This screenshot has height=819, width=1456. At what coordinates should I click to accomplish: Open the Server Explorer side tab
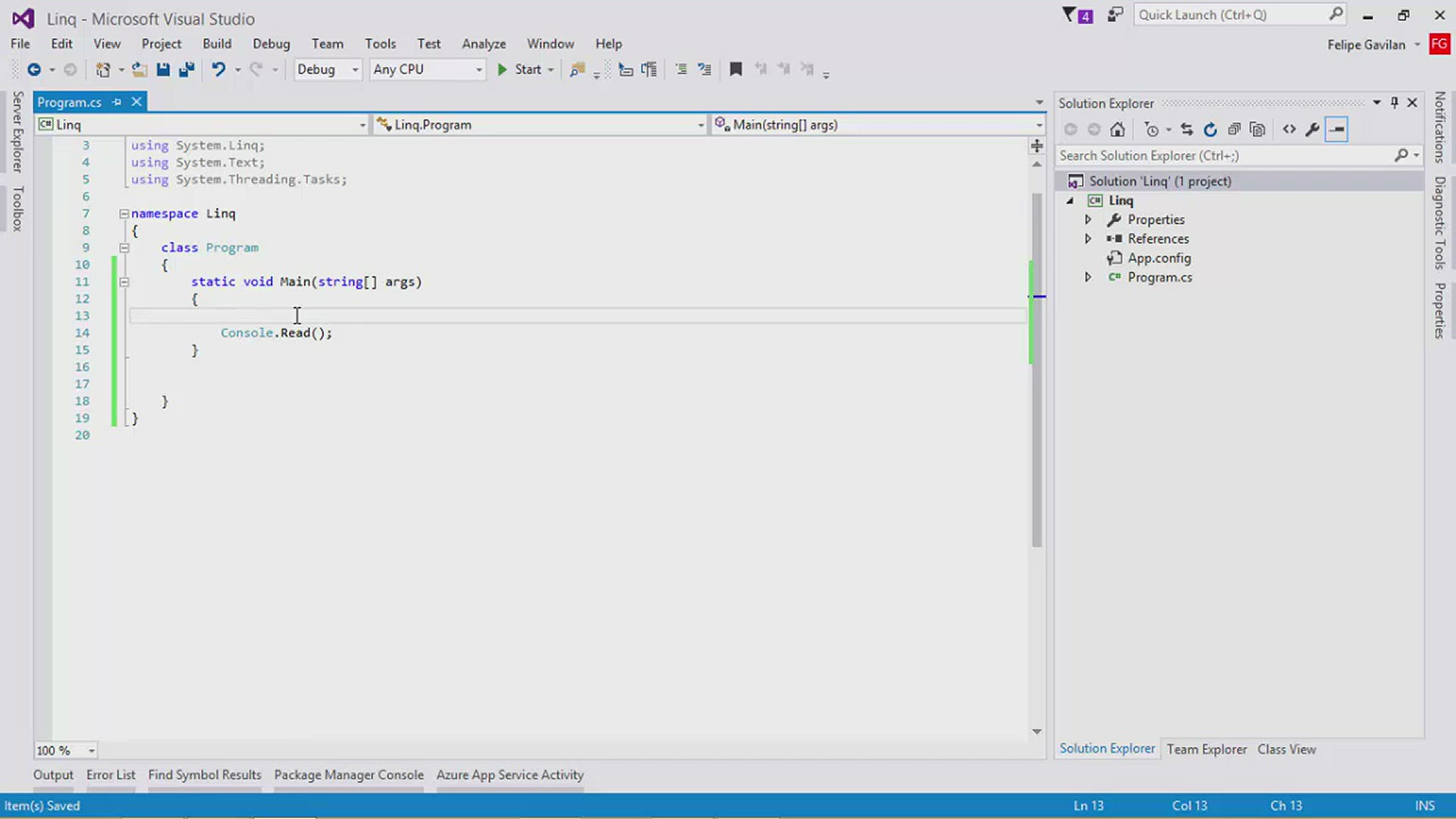pos(17,132)
